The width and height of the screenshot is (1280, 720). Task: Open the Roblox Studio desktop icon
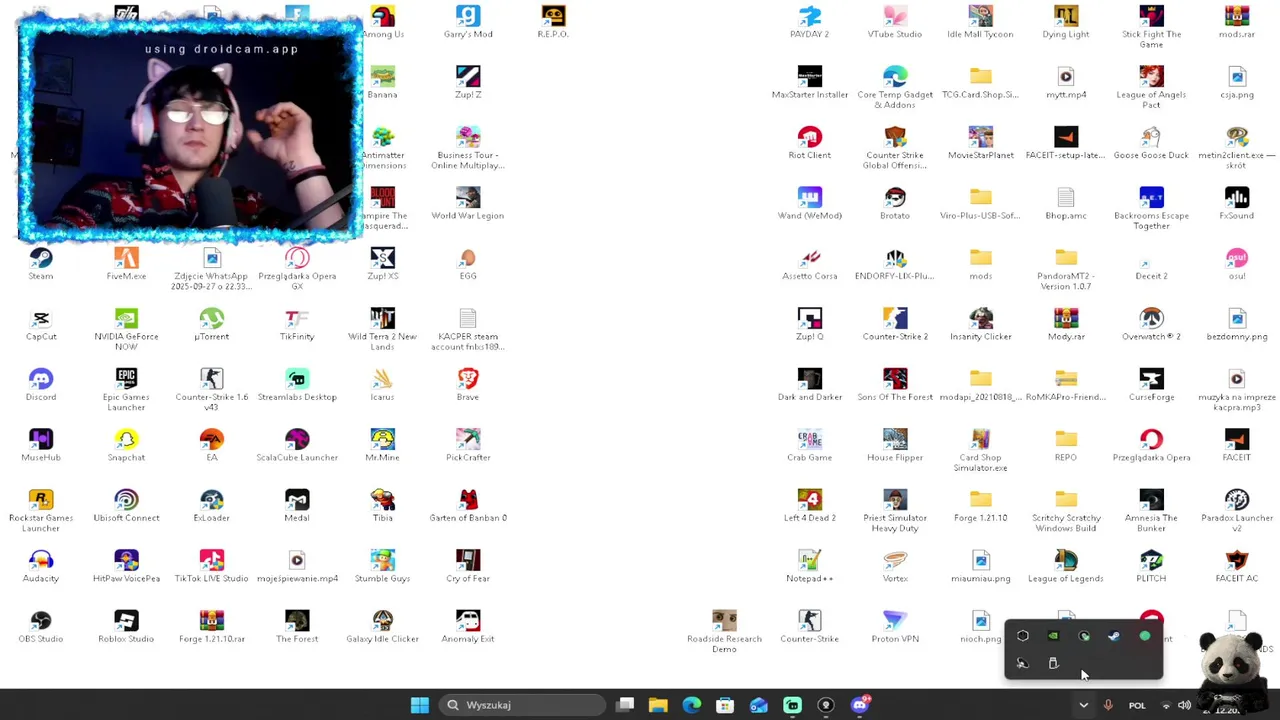[126, 627]
